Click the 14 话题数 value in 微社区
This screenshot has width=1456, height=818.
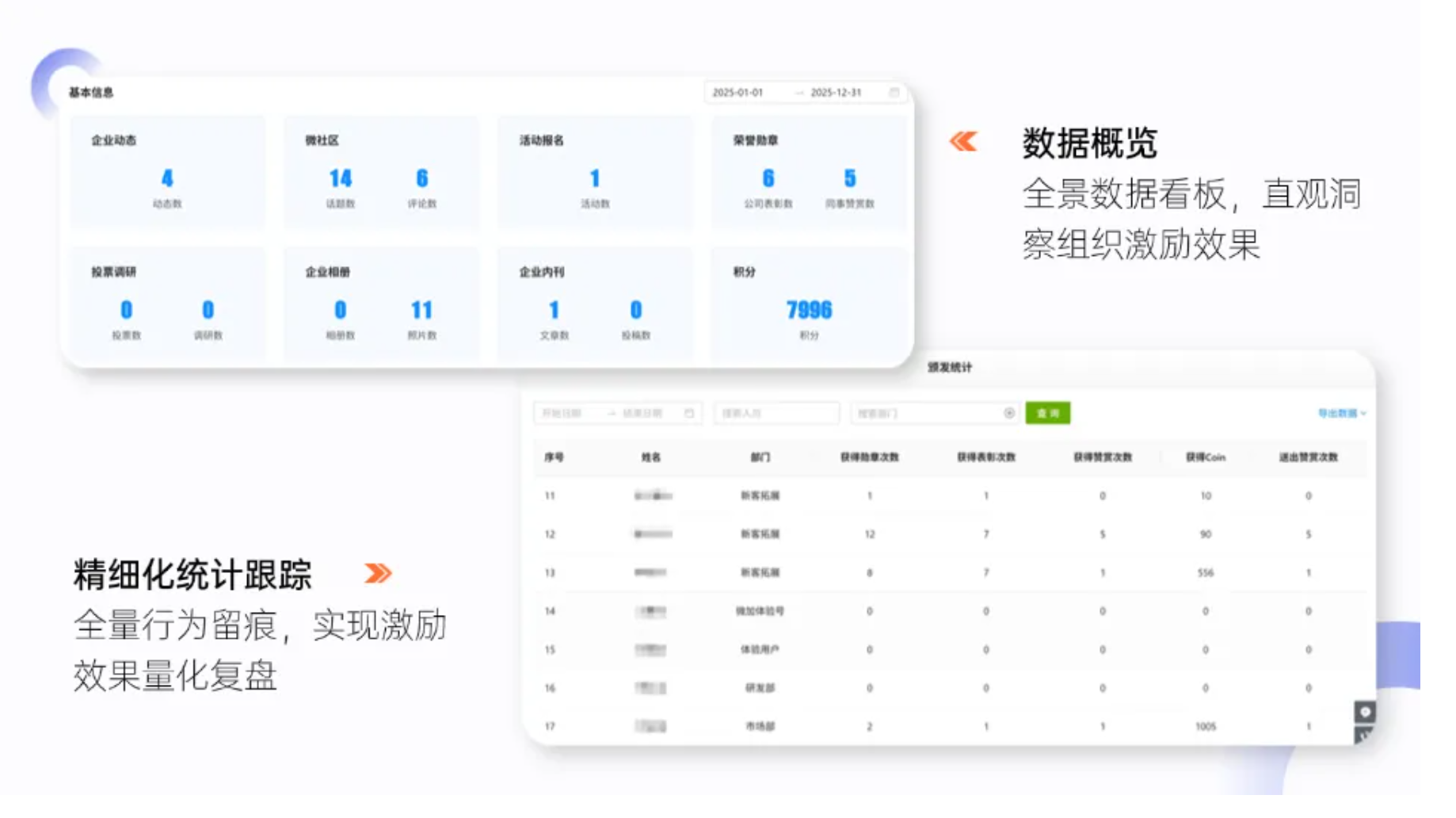(x=340, y=178)
